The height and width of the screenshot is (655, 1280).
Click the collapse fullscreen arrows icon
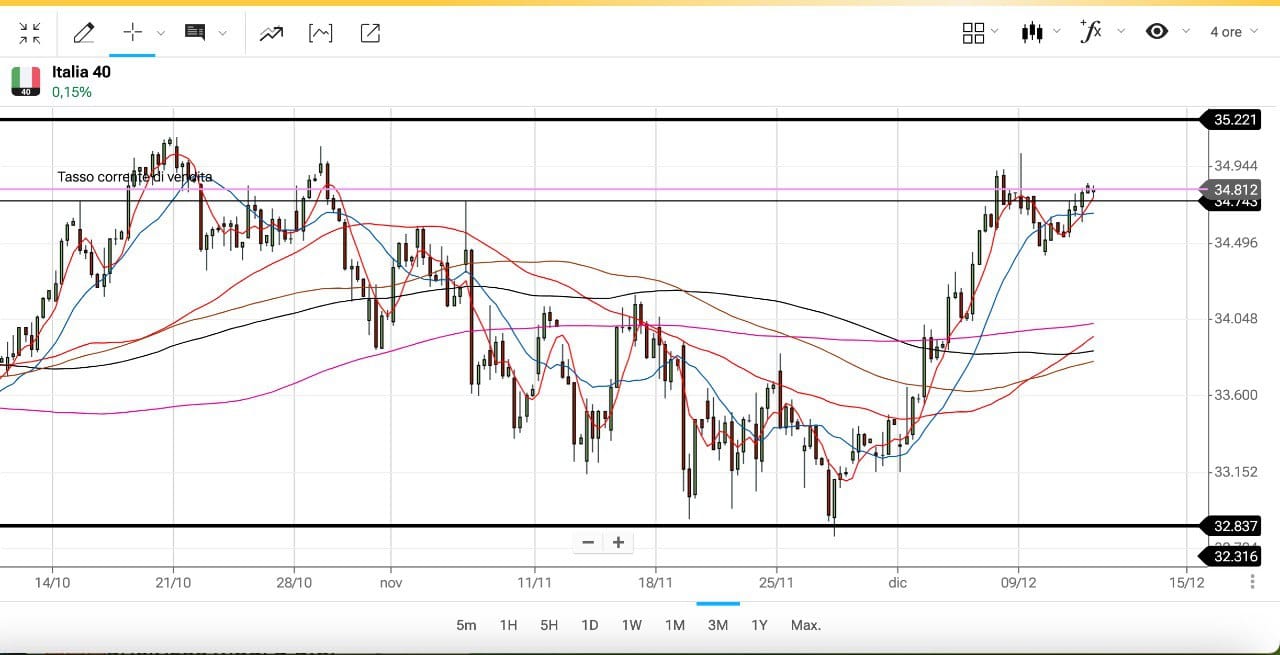tap(30, 33)
